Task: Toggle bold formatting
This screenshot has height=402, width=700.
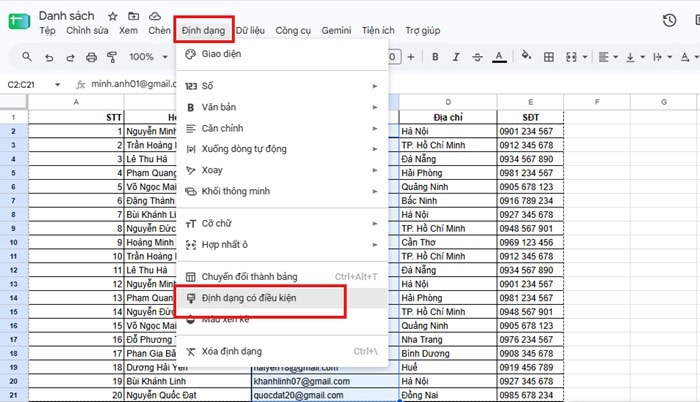Action: [435, 57]
